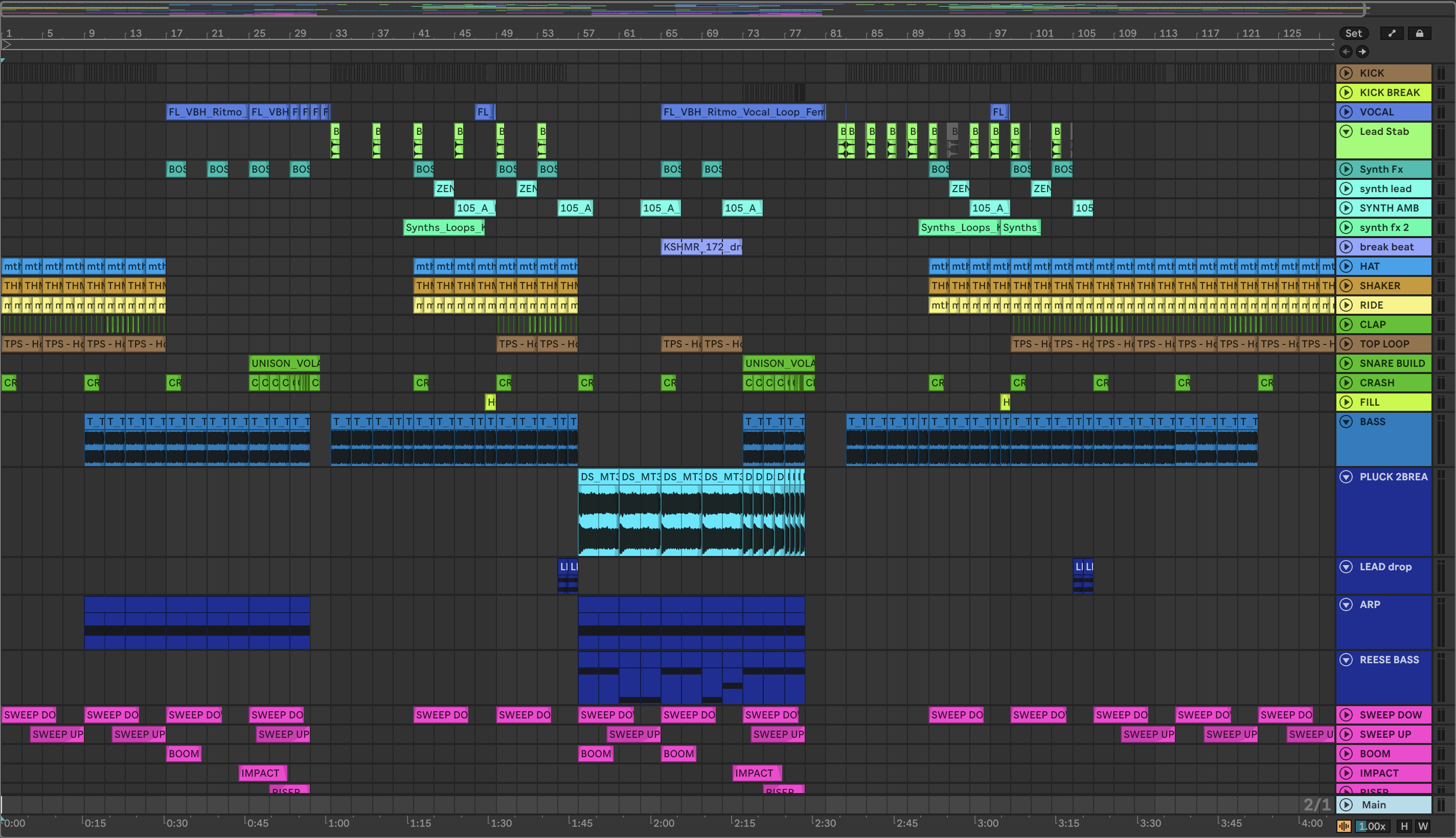The image size is (1456, 838).
Task: Jump to next locator arrow
Action: click(x=1362, y=52)
